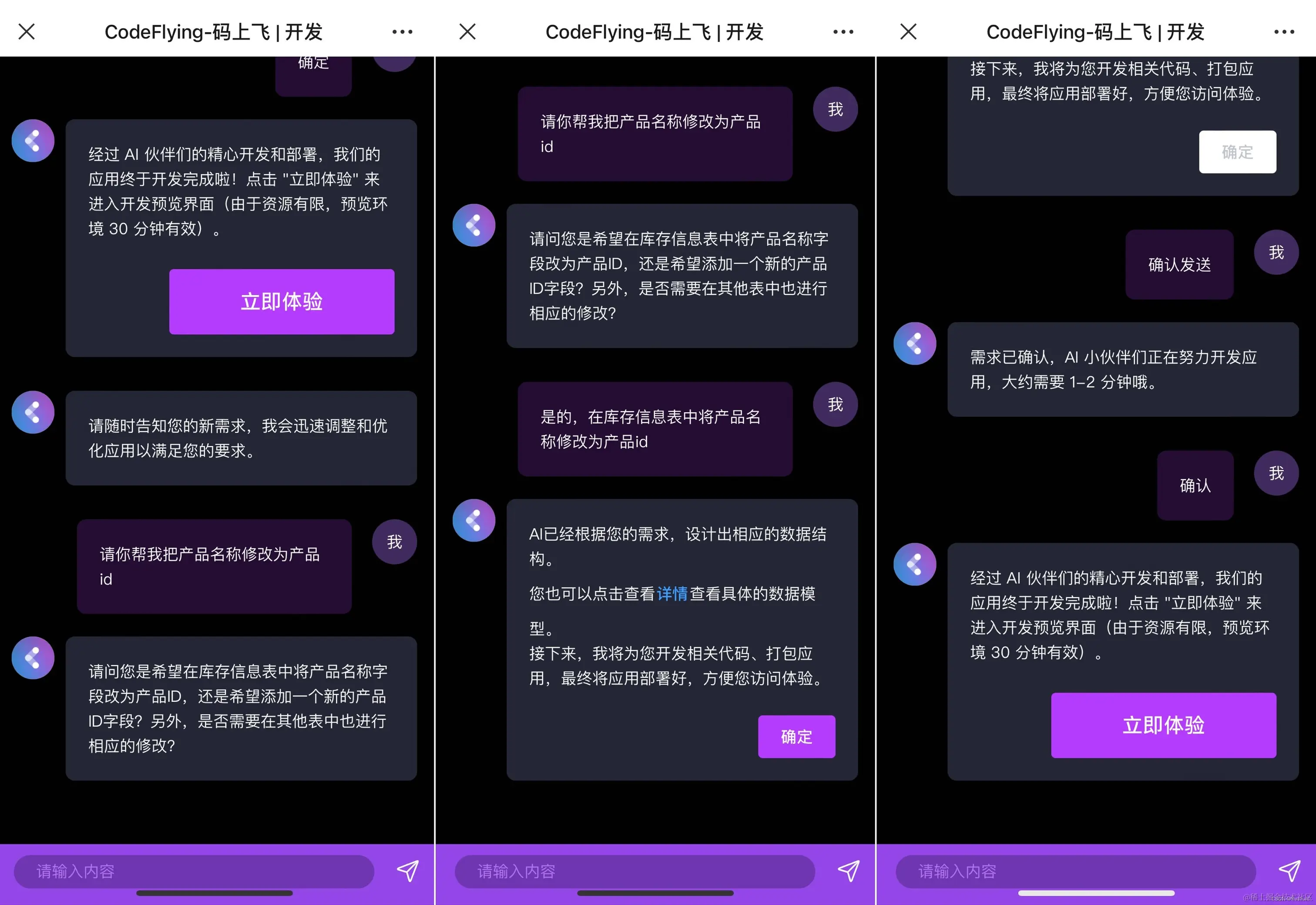The width and height of the screenshot is (1316, 905).
Task: Close the left CodeFlying panel with X
Action: pyautogui.click(x=27, y=31)
